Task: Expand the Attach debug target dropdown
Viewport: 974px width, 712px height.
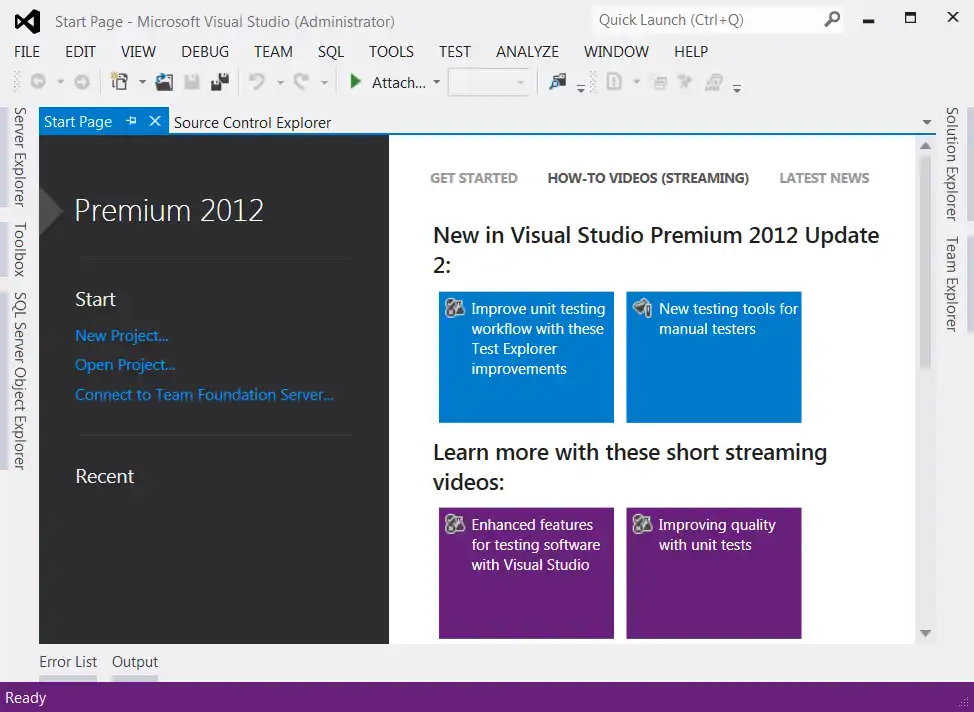Action: [x=437, y=81]
